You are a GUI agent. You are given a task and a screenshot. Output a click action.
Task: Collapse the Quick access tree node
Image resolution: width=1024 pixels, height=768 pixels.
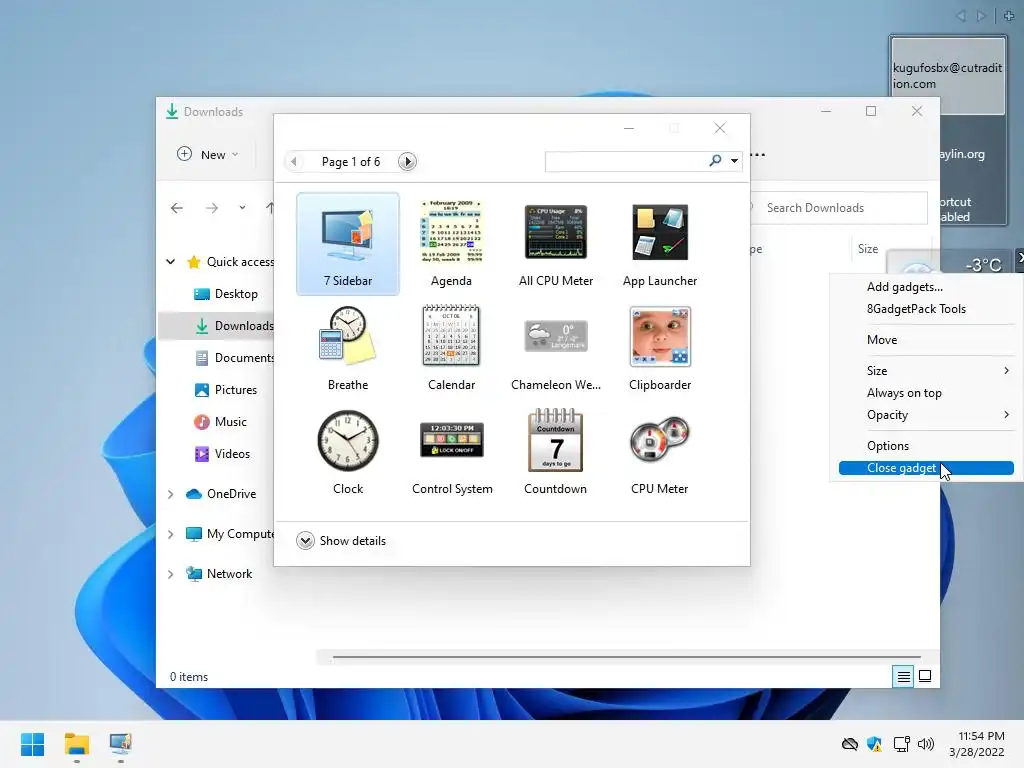(170, 262)
